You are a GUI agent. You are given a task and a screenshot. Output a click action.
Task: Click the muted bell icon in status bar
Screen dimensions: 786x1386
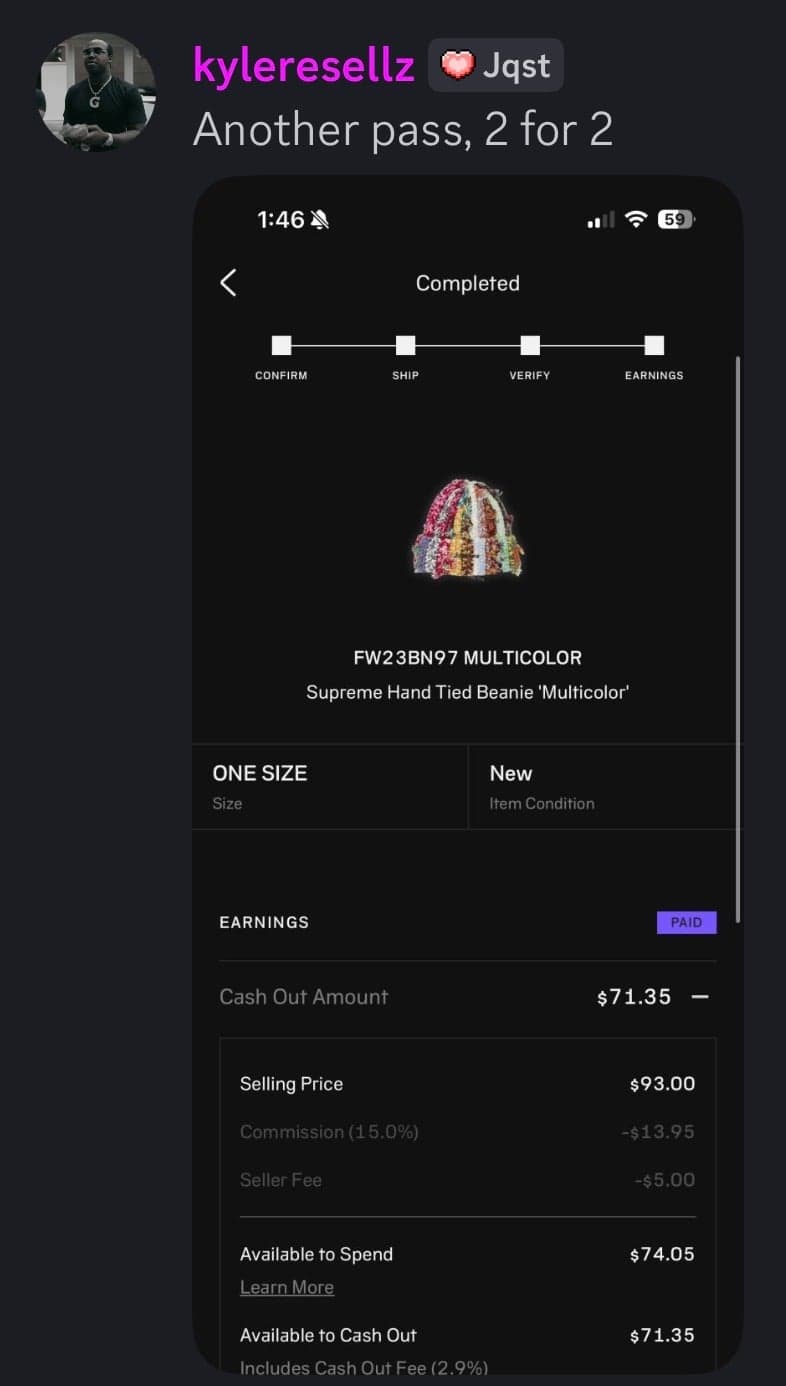click(x=320, y=220)
